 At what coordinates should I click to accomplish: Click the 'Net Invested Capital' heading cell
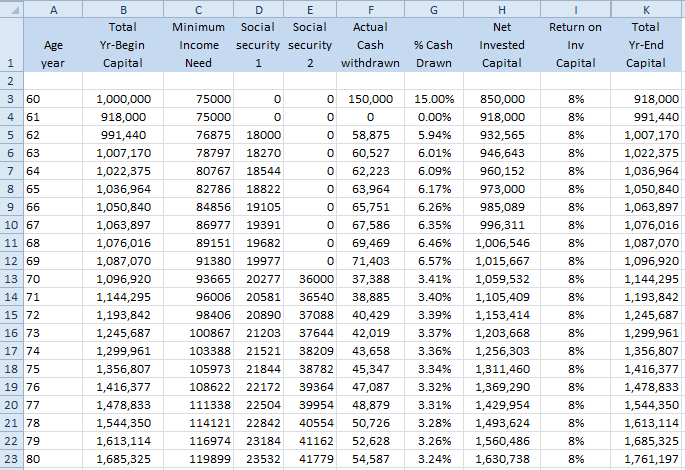(501, 44)
